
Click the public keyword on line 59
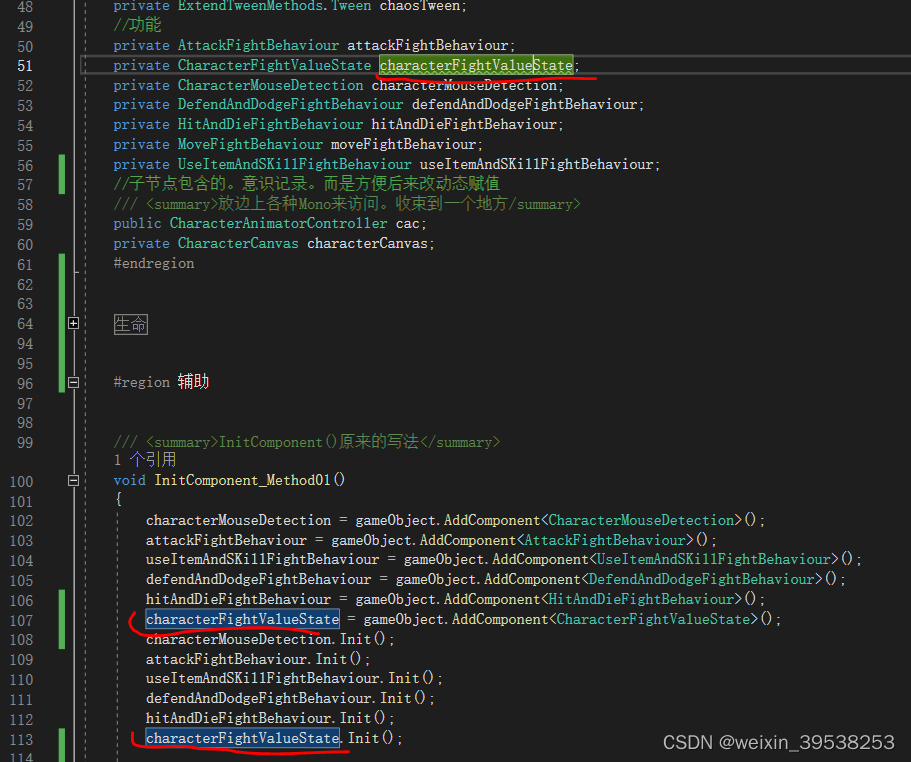(x=138, y=224)
